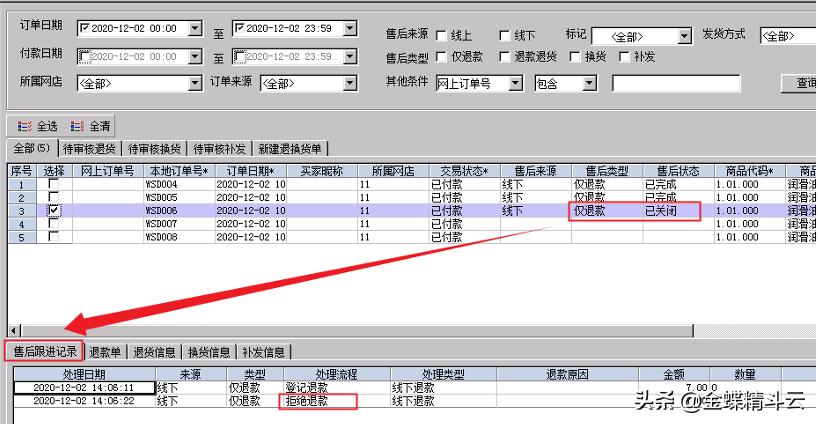Select row number 1 header cell
The height and width of the screenshot is (424, 818).
pyautogui.click(x=22, y=184)
